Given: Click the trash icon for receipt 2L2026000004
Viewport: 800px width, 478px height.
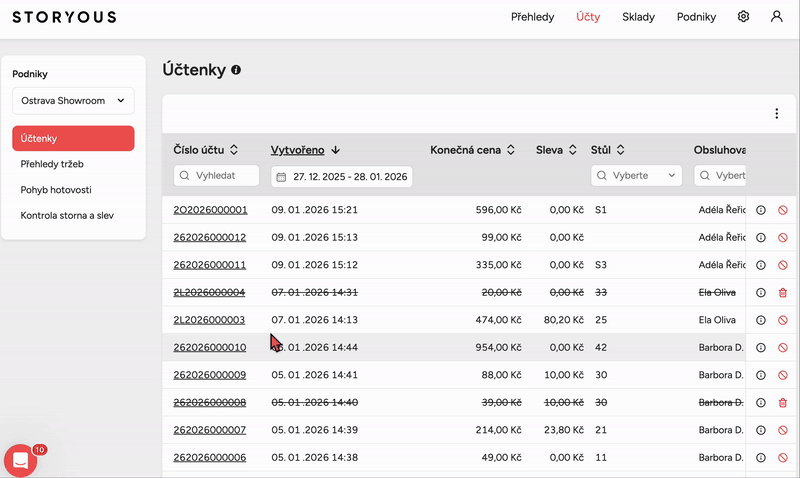Looking at the screenshot, I should coord(782,293).
